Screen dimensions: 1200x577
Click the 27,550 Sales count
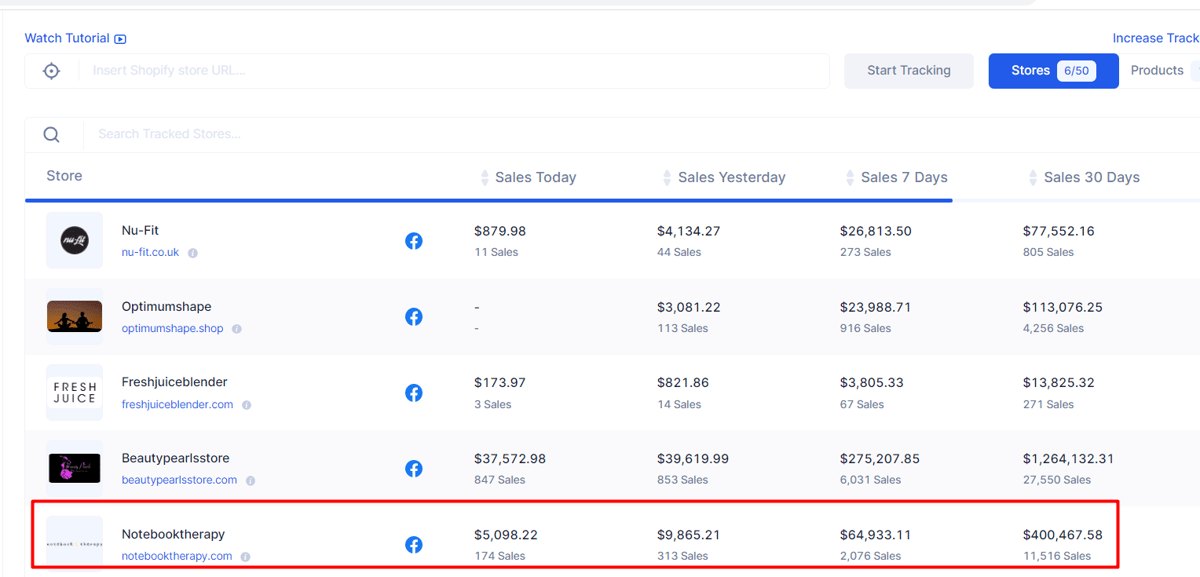1057,480
